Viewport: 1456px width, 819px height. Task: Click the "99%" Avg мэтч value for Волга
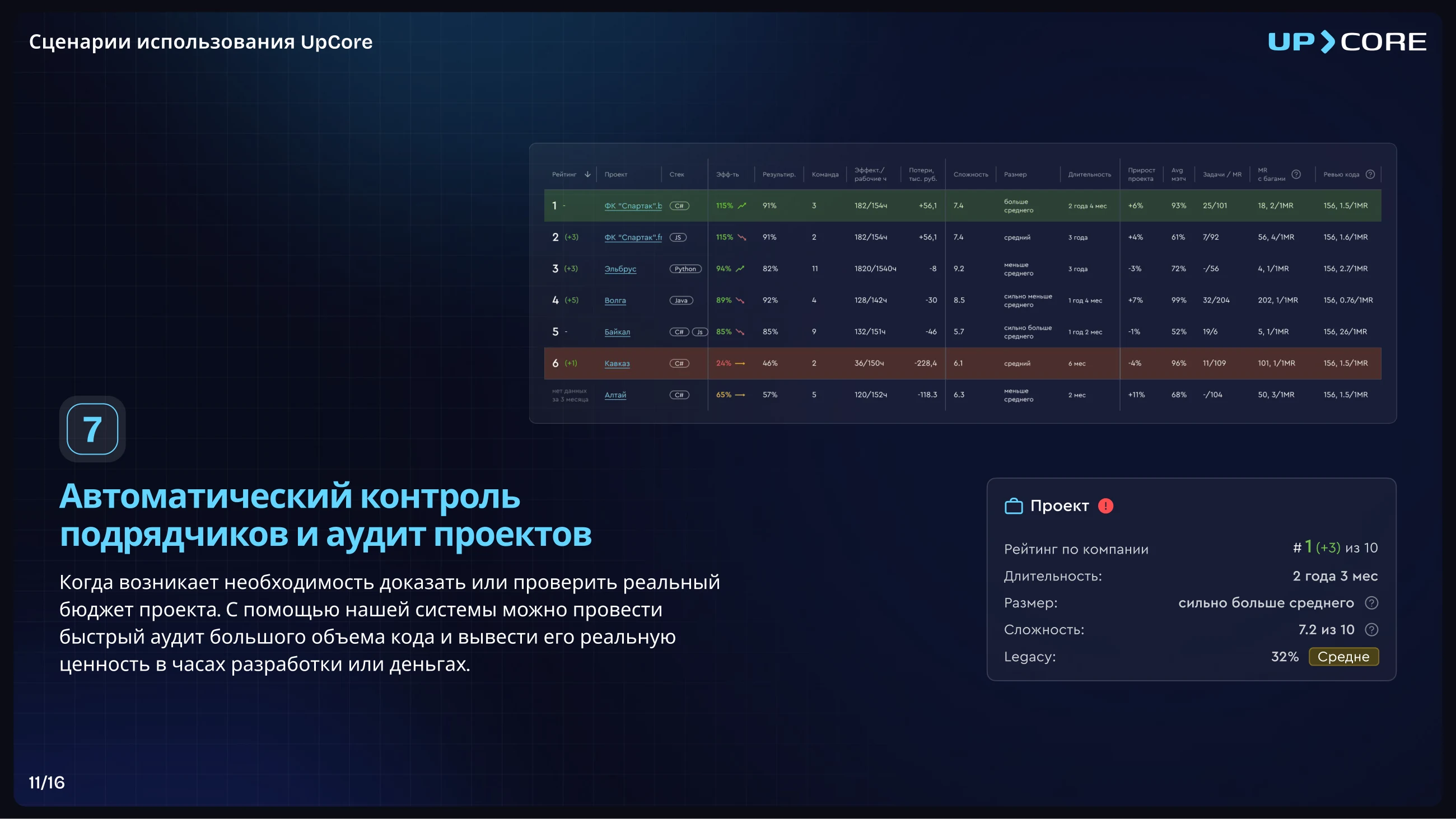click(1178, 300)
